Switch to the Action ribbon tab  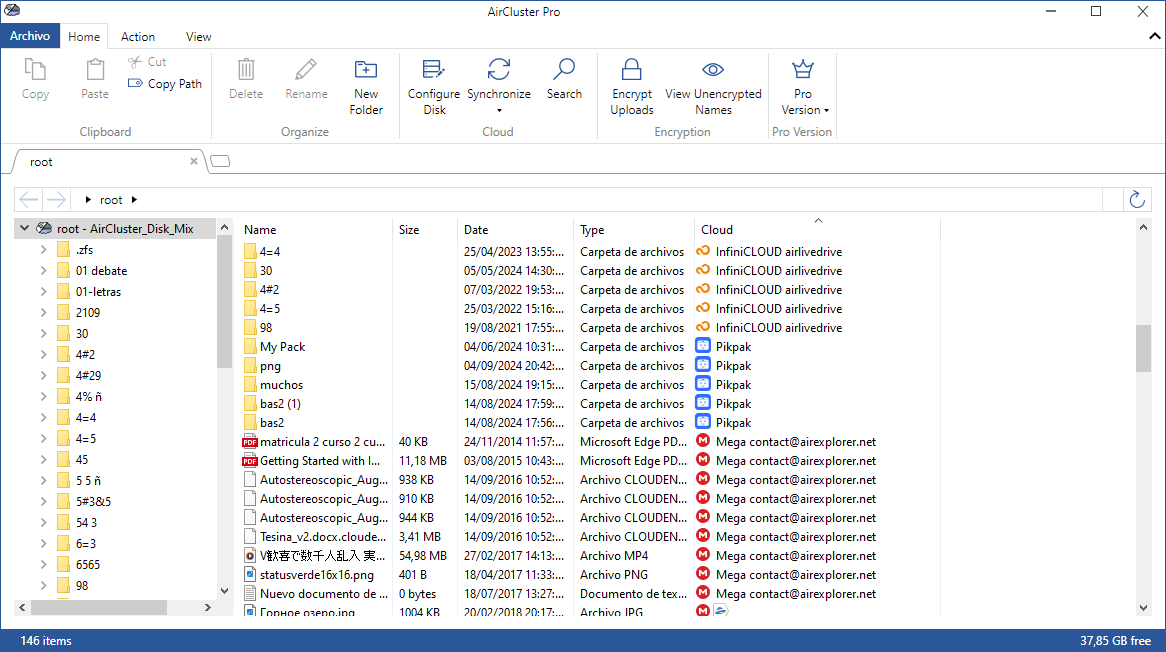pos(137,36)
